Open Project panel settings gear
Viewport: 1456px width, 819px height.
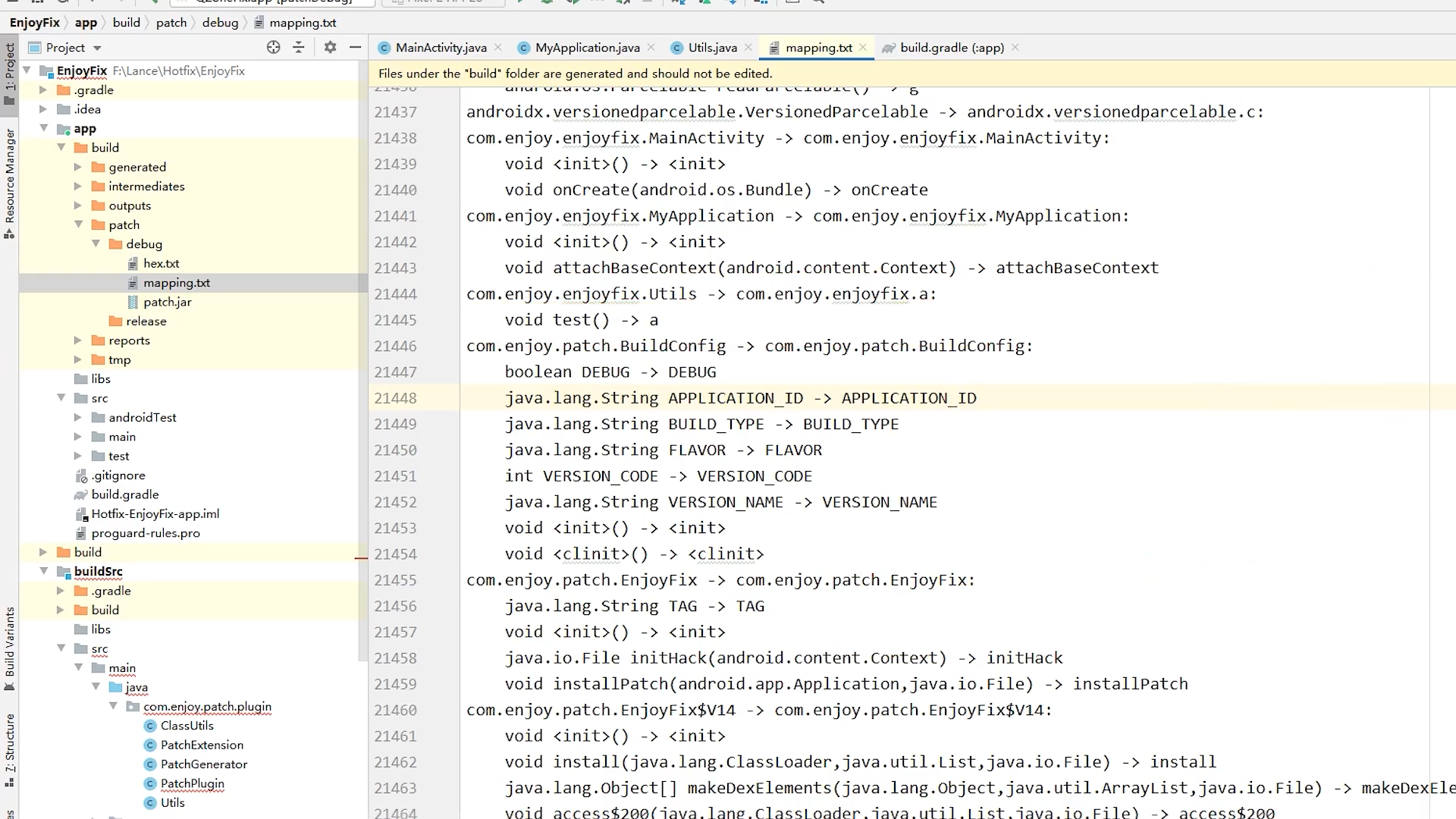330,47
